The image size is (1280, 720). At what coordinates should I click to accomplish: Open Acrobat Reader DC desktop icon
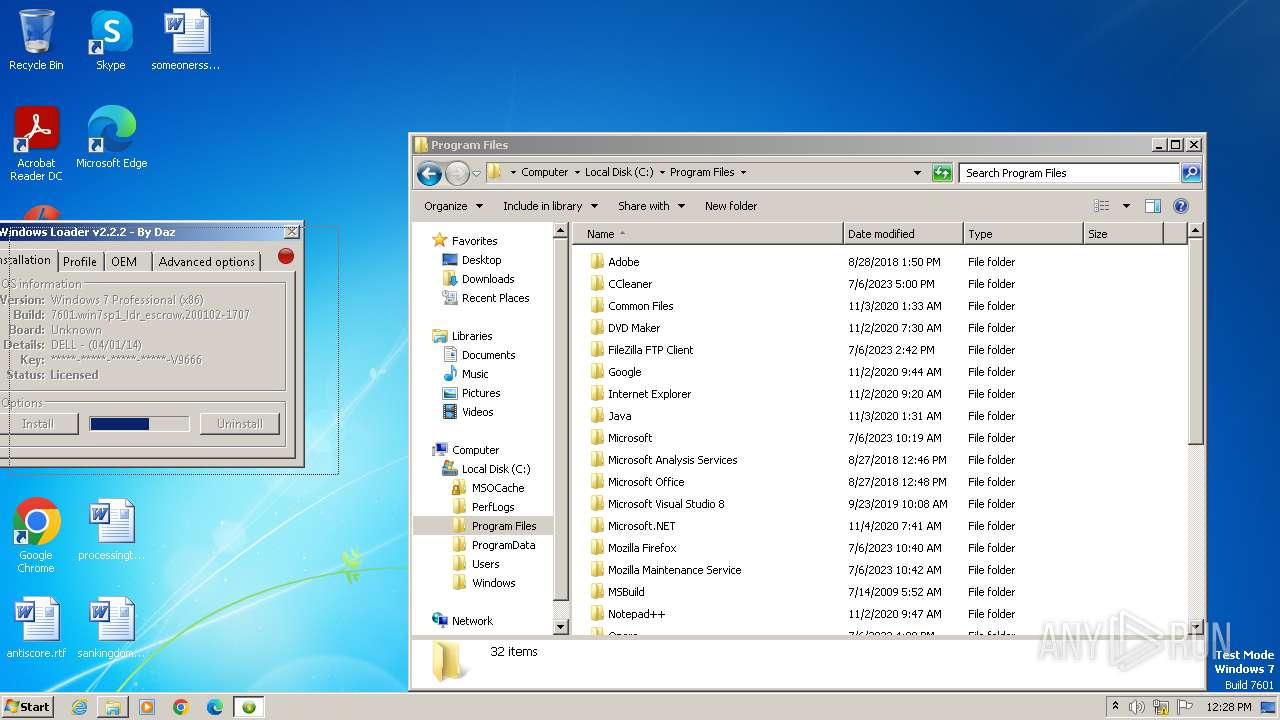[x=36, y=144]
